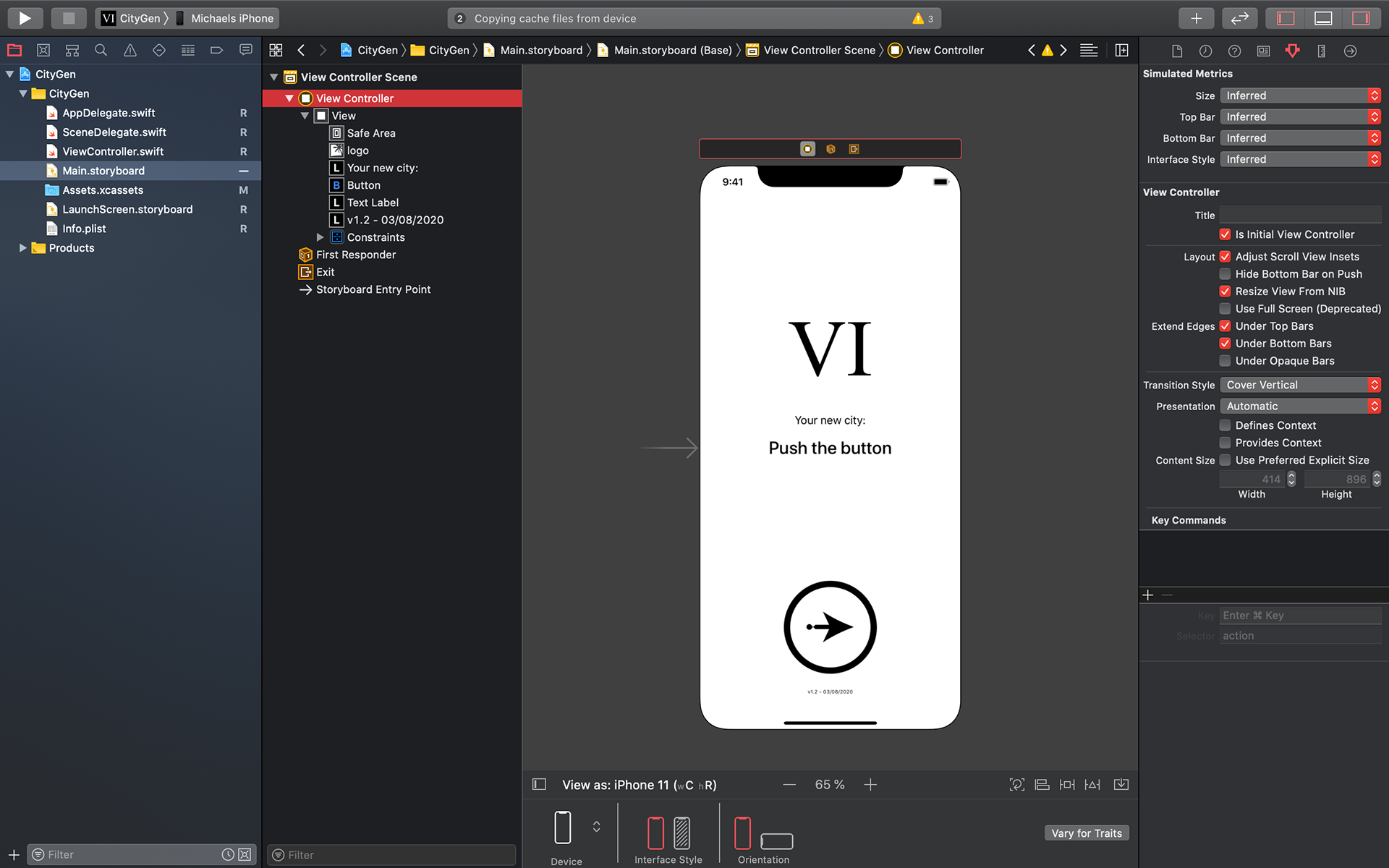The image size is (1389, 868).
Task: Uncheck Adjust Scroll View Insets
Action: [x=1225, y=257]
